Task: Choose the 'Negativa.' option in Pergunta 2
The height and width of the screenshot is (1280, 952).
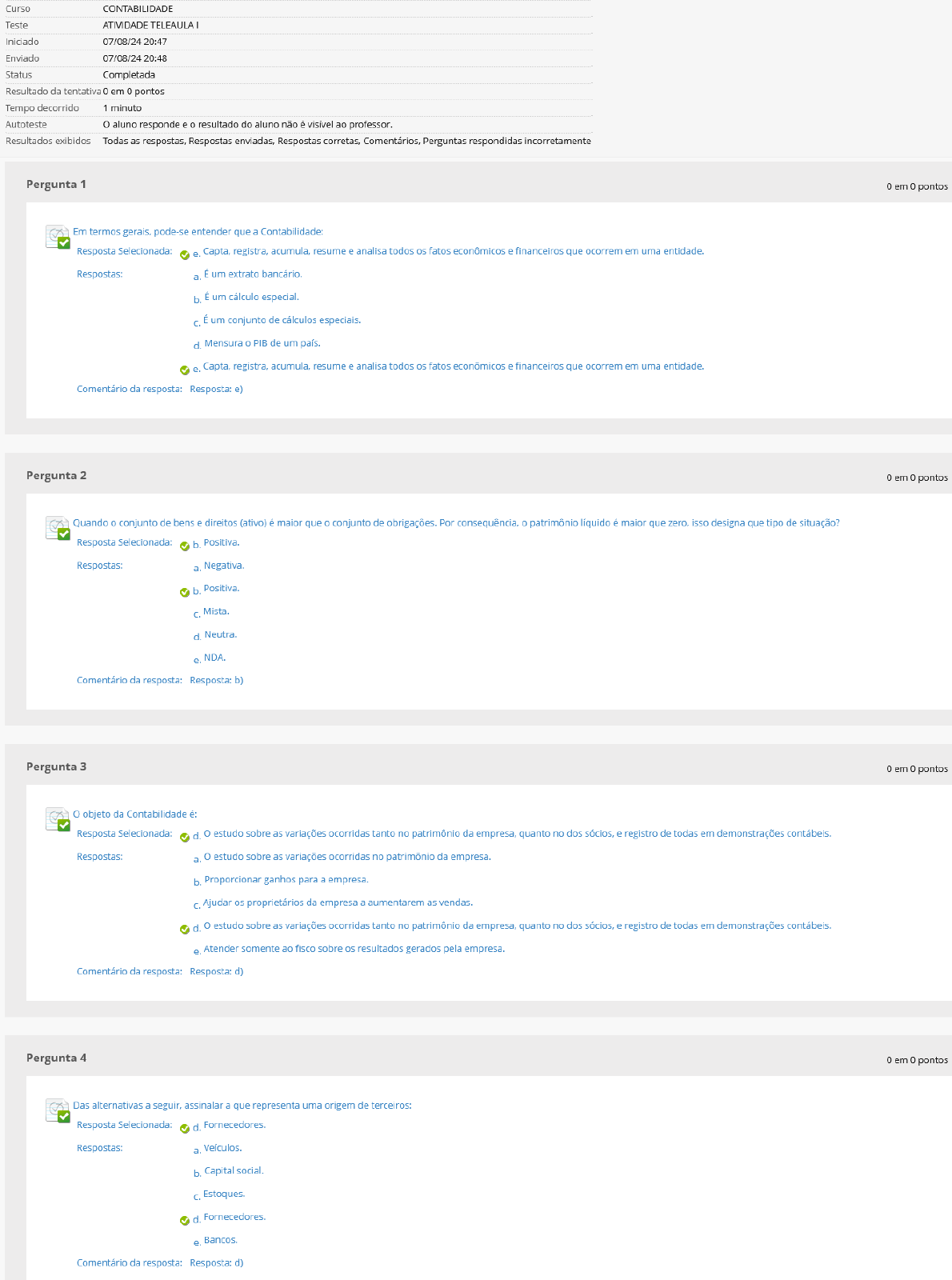Action: tap(223, 566)
